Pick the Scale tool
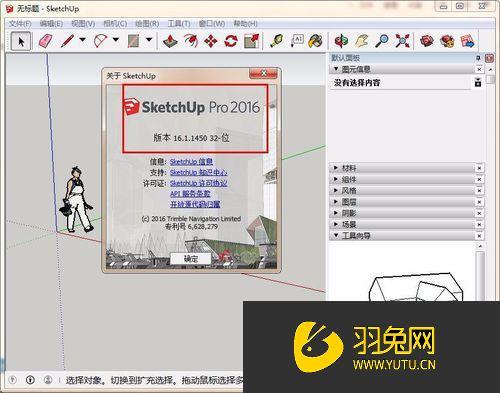The width and height of the screenshot is (500, 393). [x=251, y=41]
